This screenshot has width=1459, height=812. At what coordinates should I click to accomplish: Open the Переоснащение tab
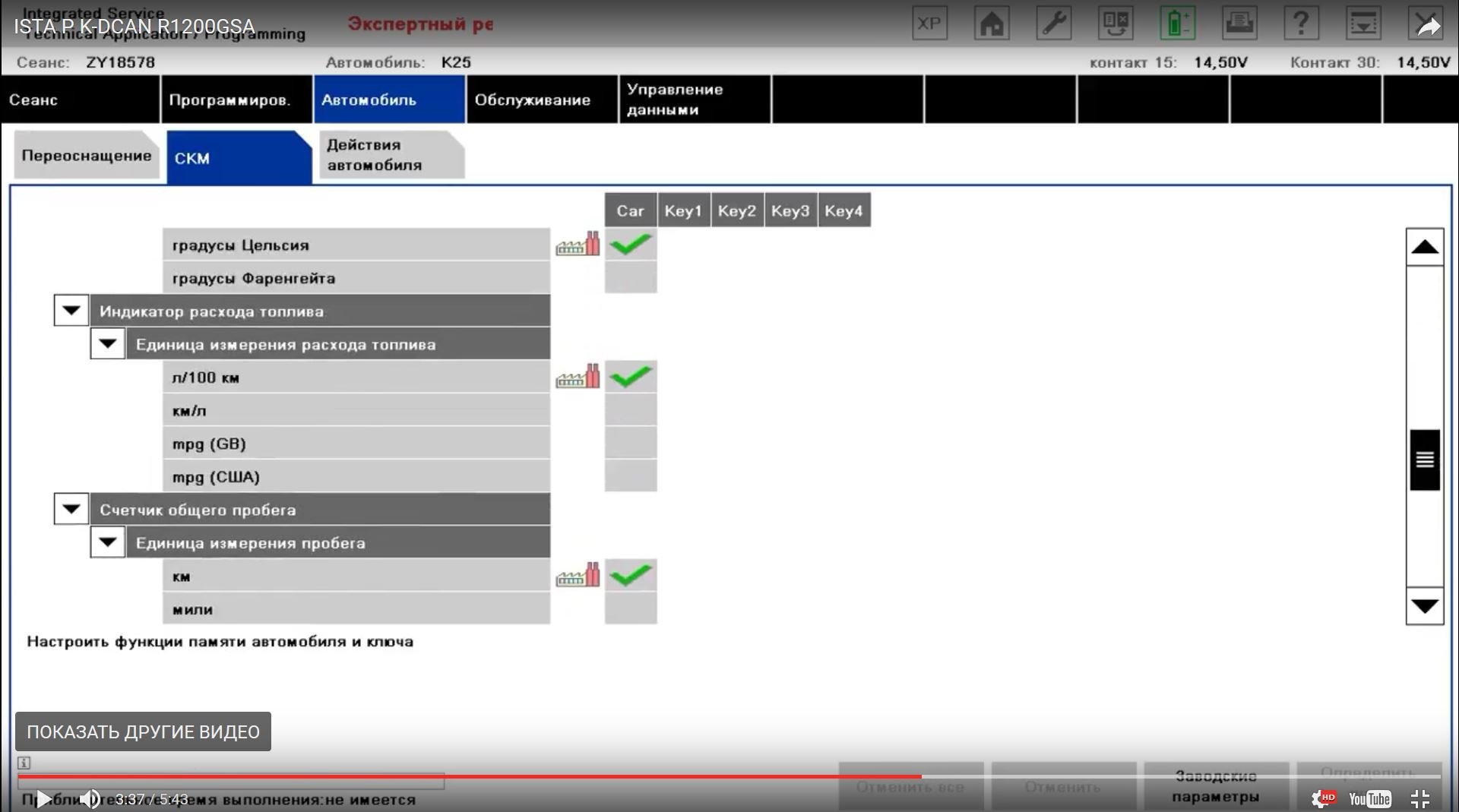[86, 156]
